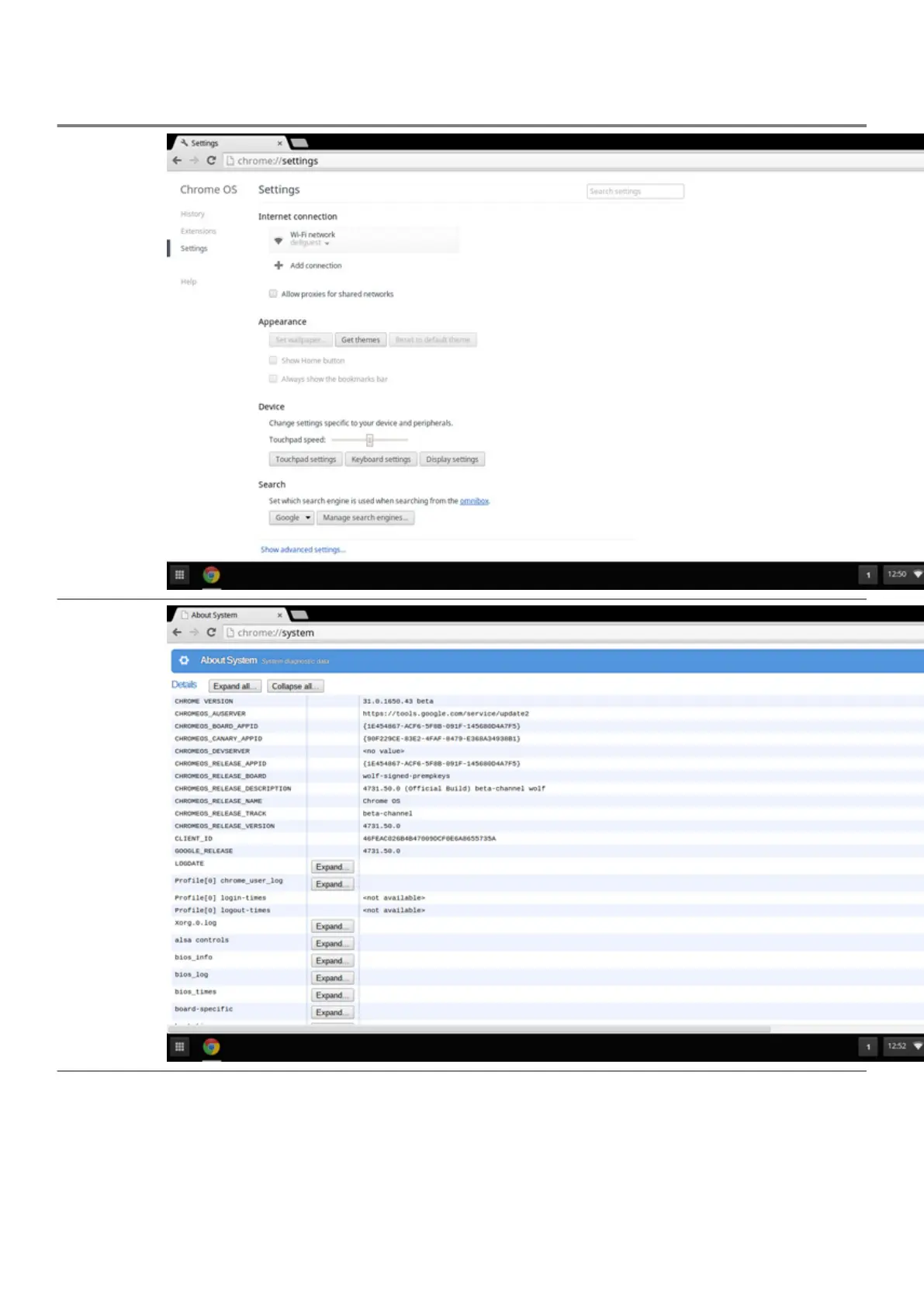The height and width of the screenshot is (1307, 924).
Task: Open app launcher in About System window shelf
Action: coord(179,1047)
